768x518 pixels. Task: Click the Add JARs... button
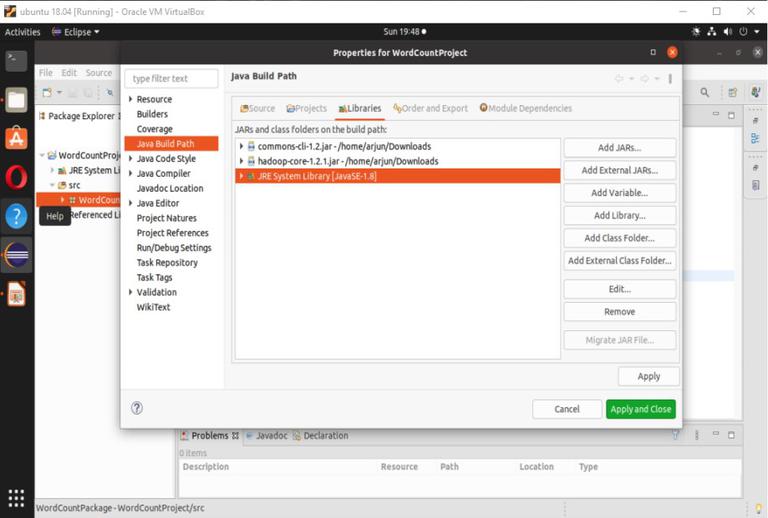pos(620,147)
